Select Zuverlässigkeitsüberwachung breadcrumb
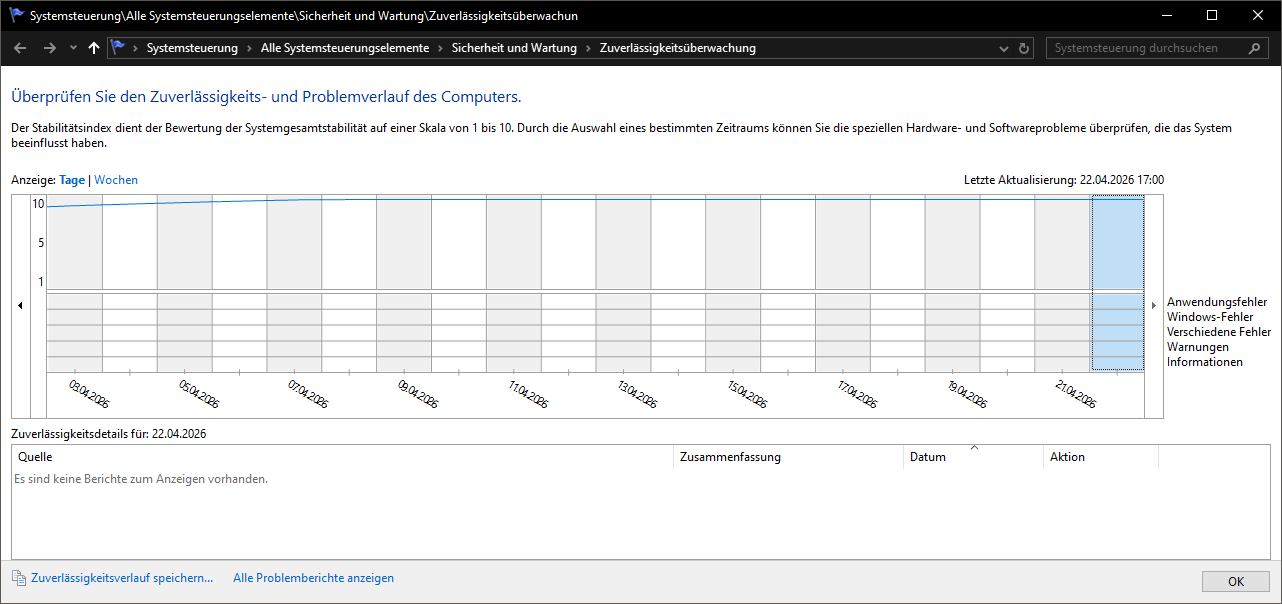Screen dimensions: 1282x604 click(x=678, y=48)
